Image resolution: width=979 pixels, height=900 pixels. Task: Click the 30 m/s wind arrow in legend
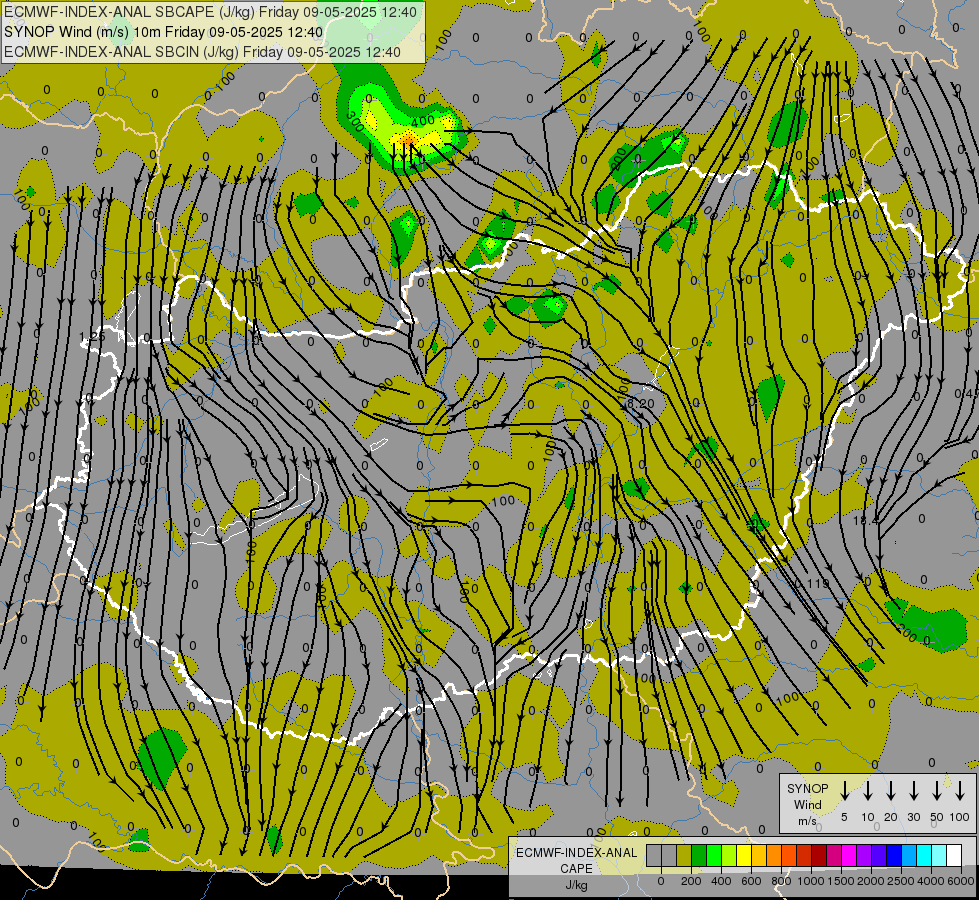914,791
